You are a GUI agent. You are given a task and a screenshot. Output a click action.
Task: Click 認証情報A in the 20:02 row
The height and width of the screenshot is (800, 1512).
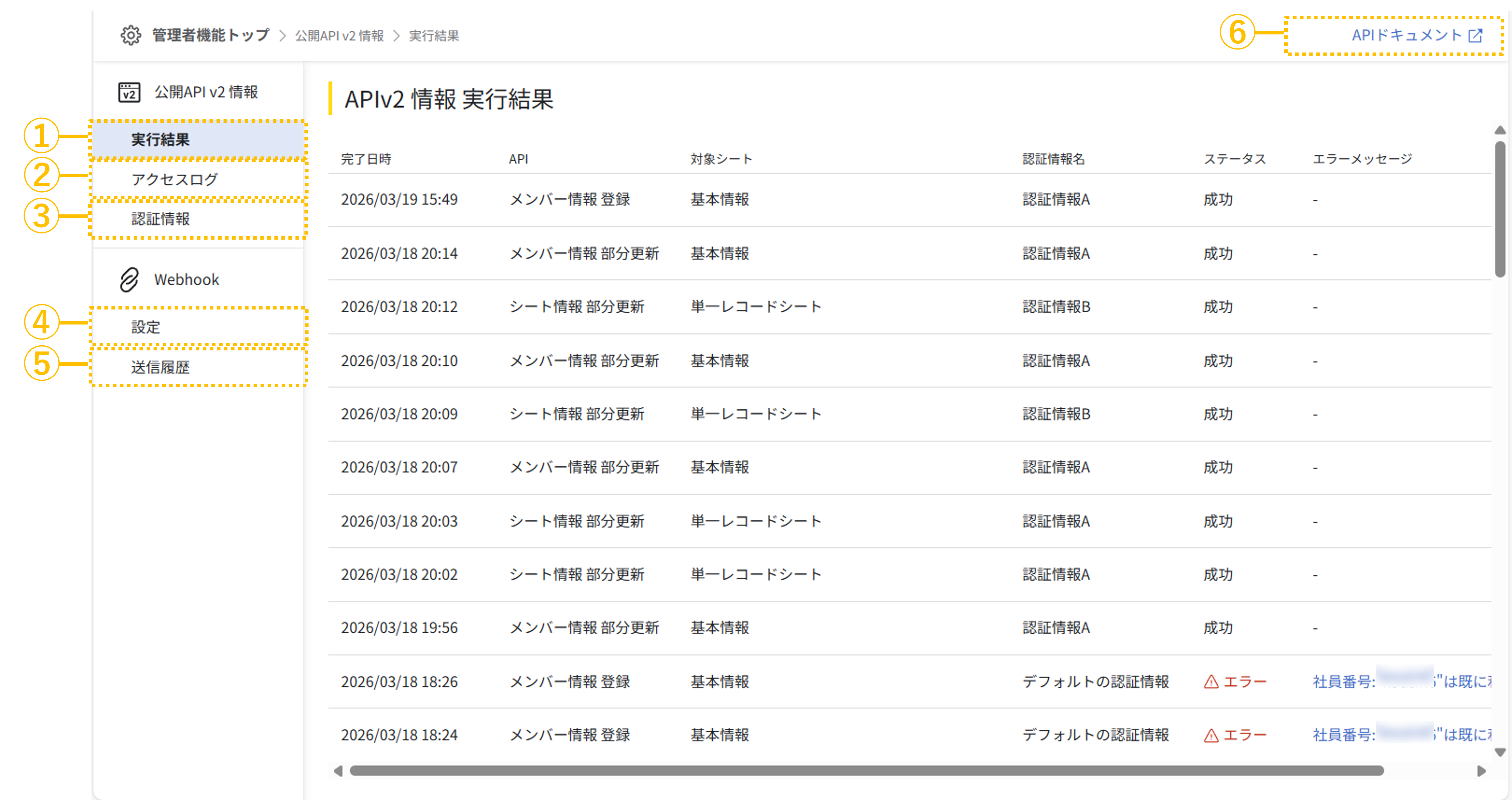[x=1056, y=575]
